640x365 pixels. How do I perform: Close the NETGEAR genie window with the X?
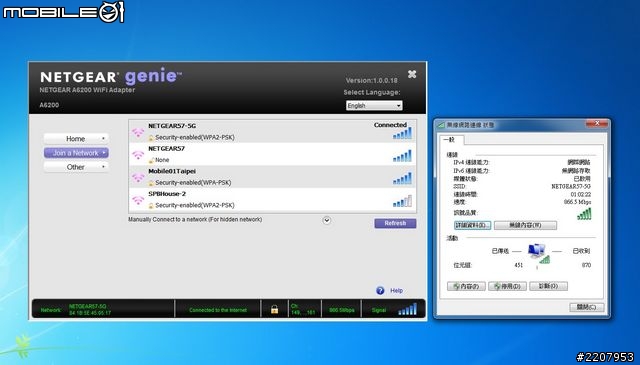pyautogui.click(x=412, y=74)
